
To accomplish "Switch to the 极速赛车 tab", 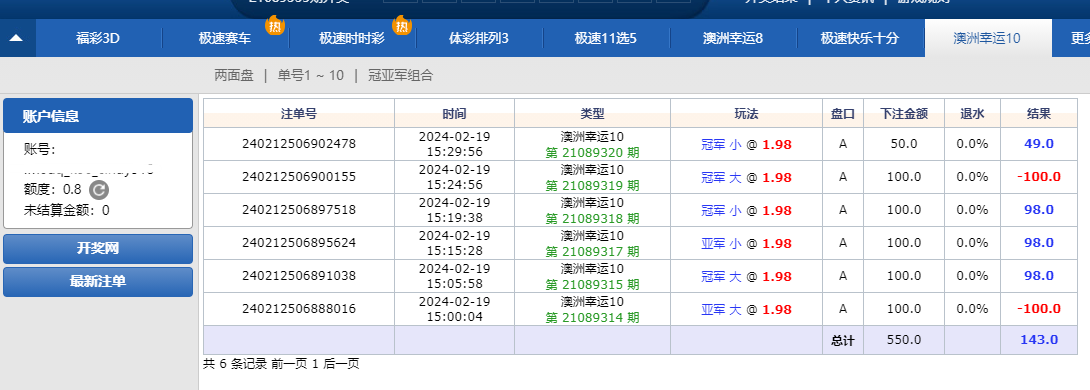I will (225, 38).
